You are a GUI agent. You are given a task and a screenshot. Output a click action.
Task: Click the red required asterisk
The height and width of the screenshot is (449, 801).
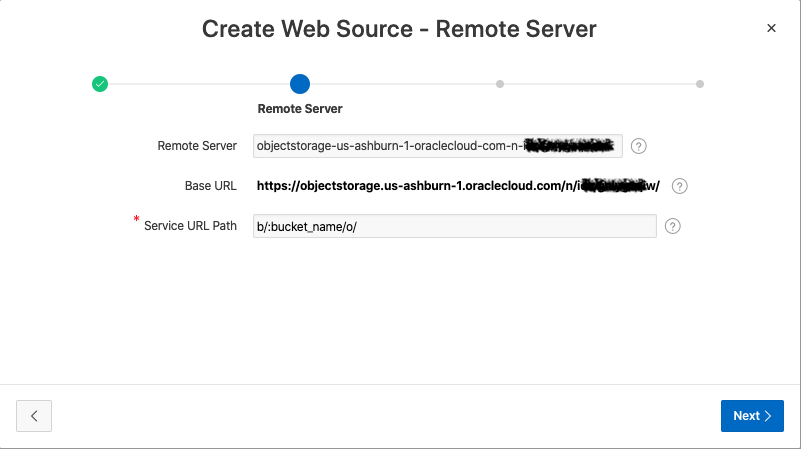[x=137, y=219]
